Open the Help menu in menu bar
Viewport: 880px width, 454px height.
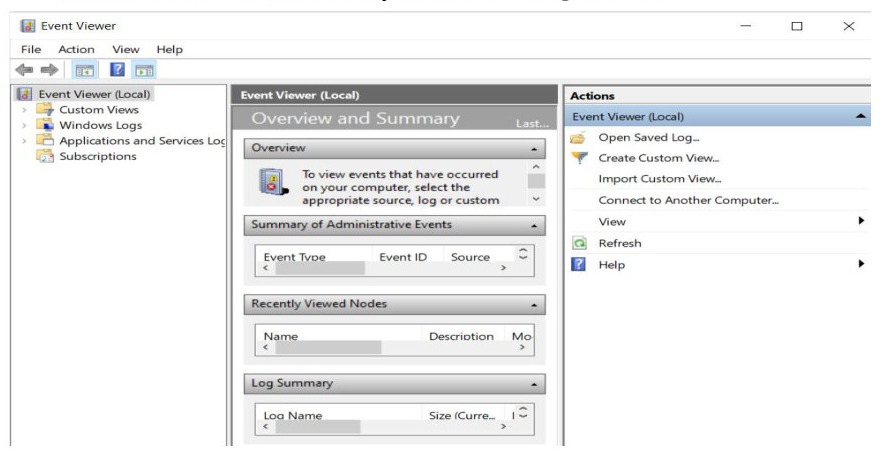(169, 49)
